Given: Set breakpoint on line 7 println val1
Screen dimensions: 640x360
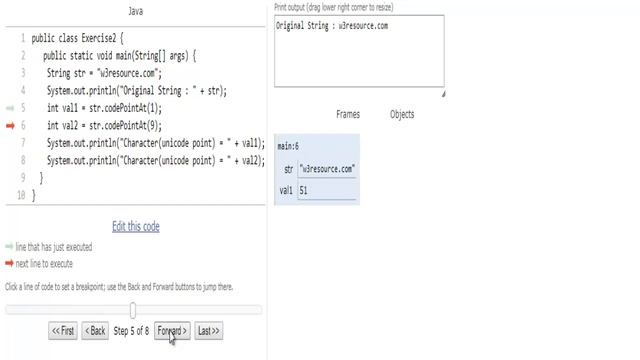Looking at the screenshot, I should 156,143.
